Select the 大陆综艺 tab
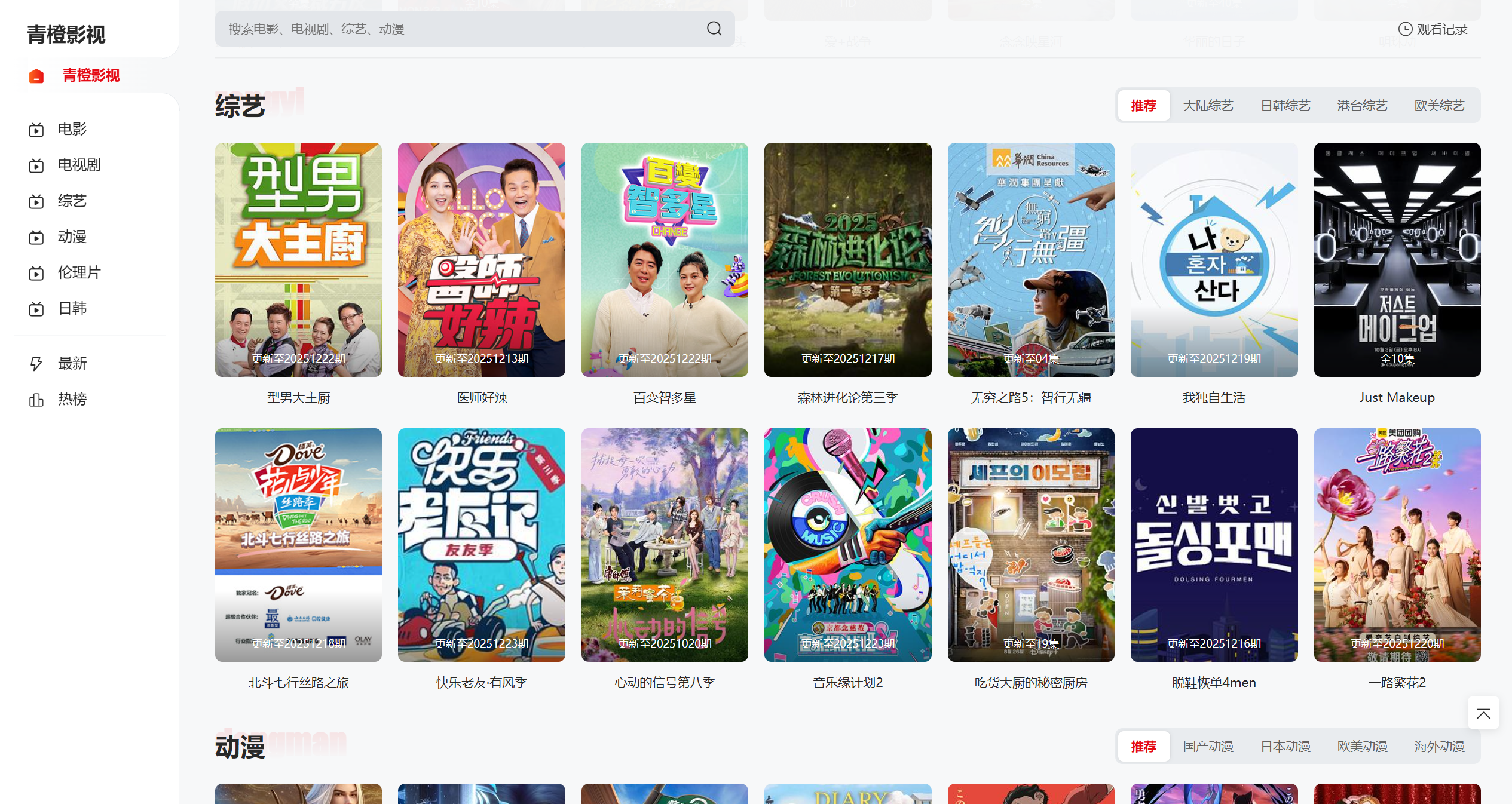The height and width of the screenshot is (804, 1512). (x=1208, y=106)
